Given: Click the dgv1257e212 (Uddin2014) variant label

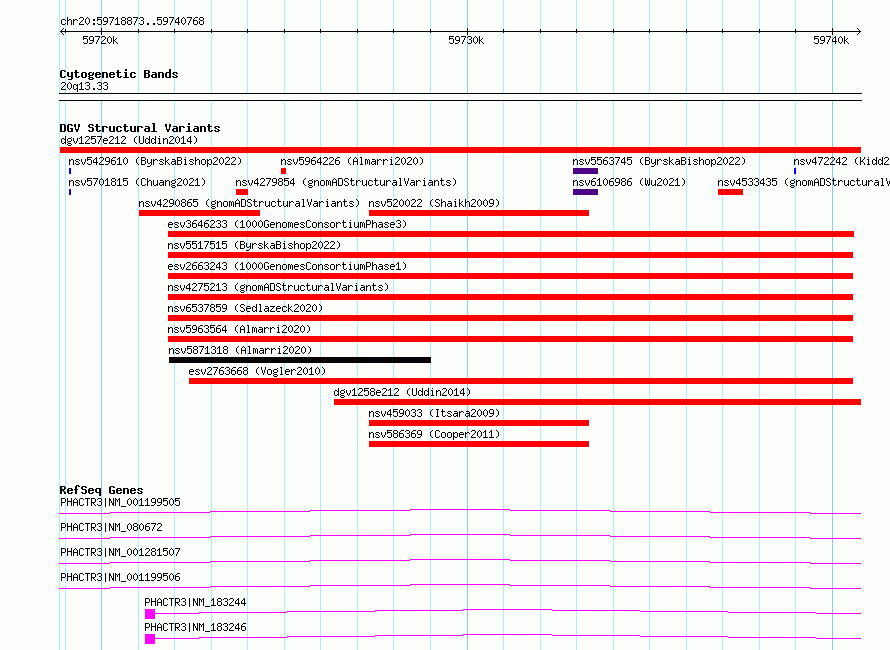Looking at the screenshot, I should tap(129, 140).
